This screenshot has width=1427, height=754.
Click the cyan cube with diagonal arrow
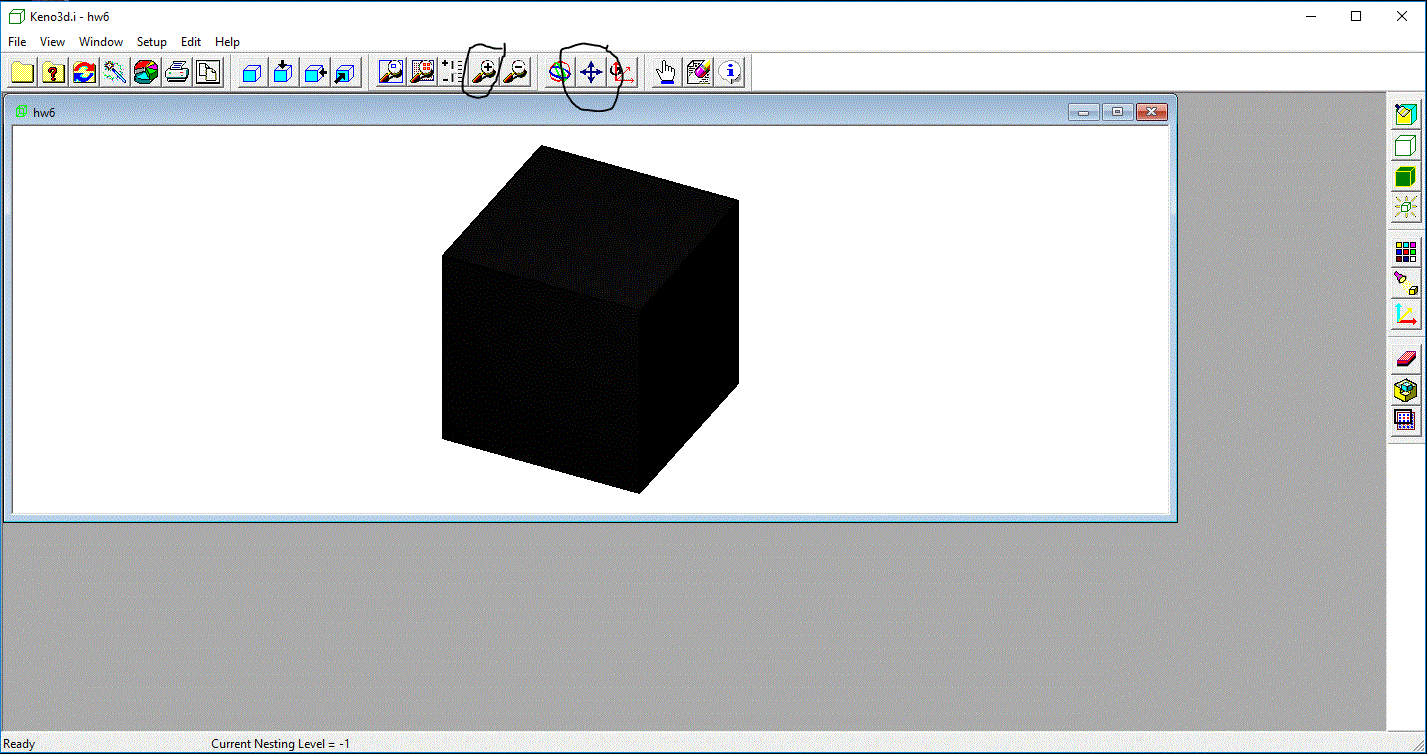(x=345, y=72)
